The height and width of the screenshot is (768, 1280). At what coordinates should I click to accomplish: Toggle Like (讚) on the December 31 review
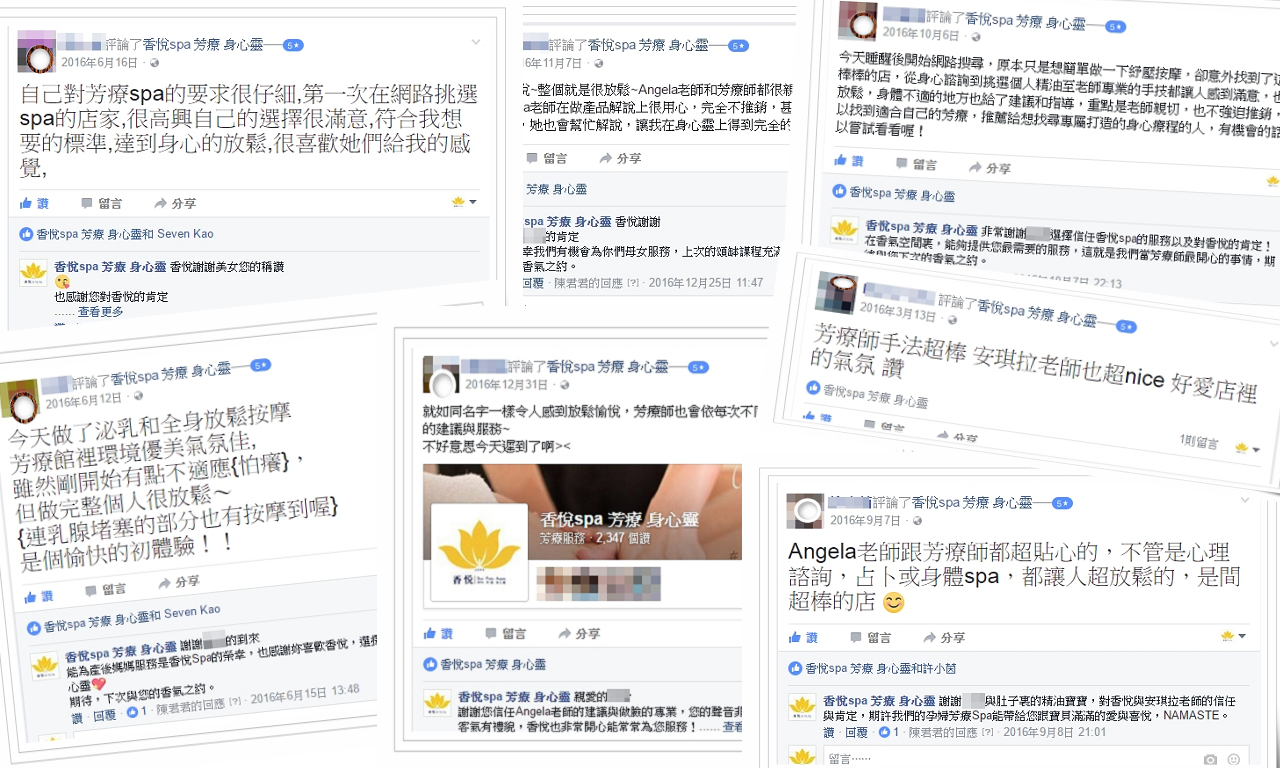coord(438,633)
